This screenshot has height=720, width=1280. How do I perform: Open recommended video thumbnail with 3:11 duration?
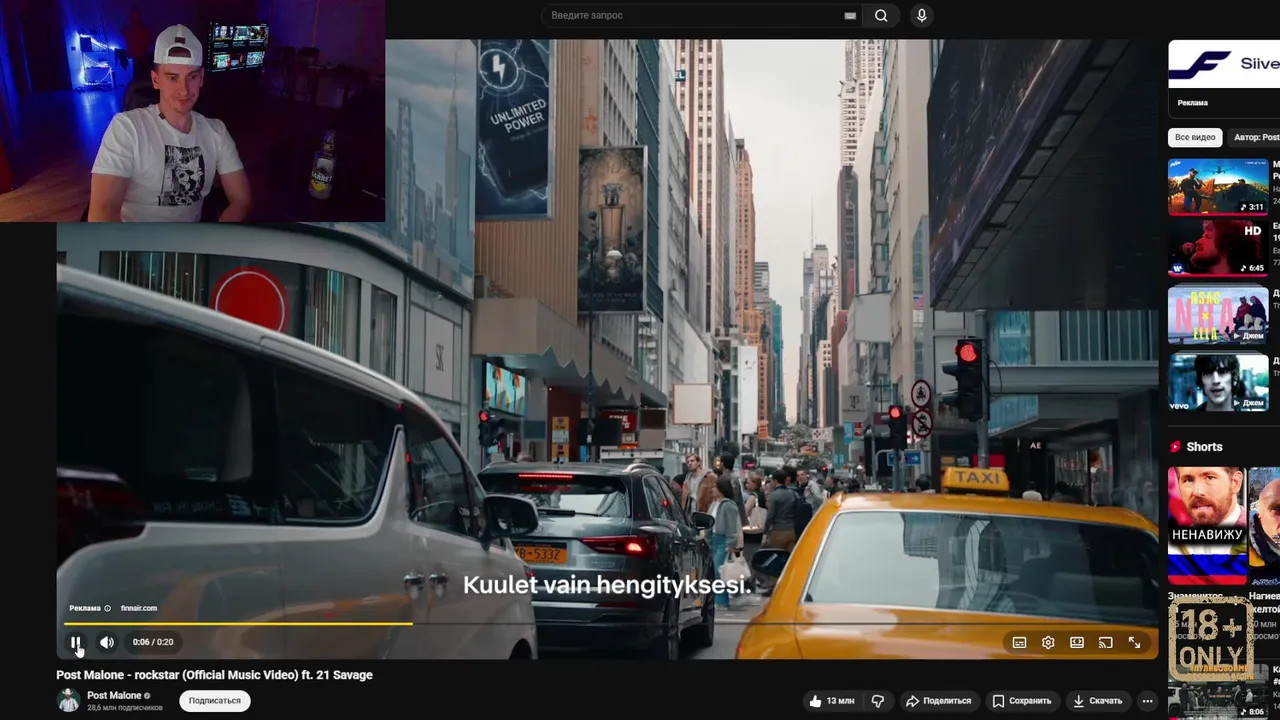[1218, 186]
